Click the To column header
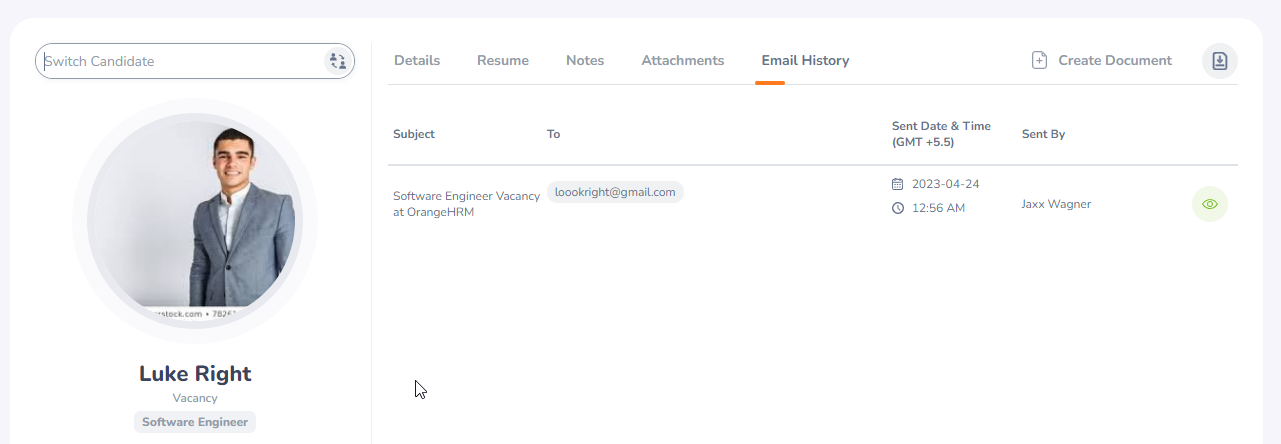The height and width of the screenshot is (444, 1281). pyautogui.click(x=553, y=134)
